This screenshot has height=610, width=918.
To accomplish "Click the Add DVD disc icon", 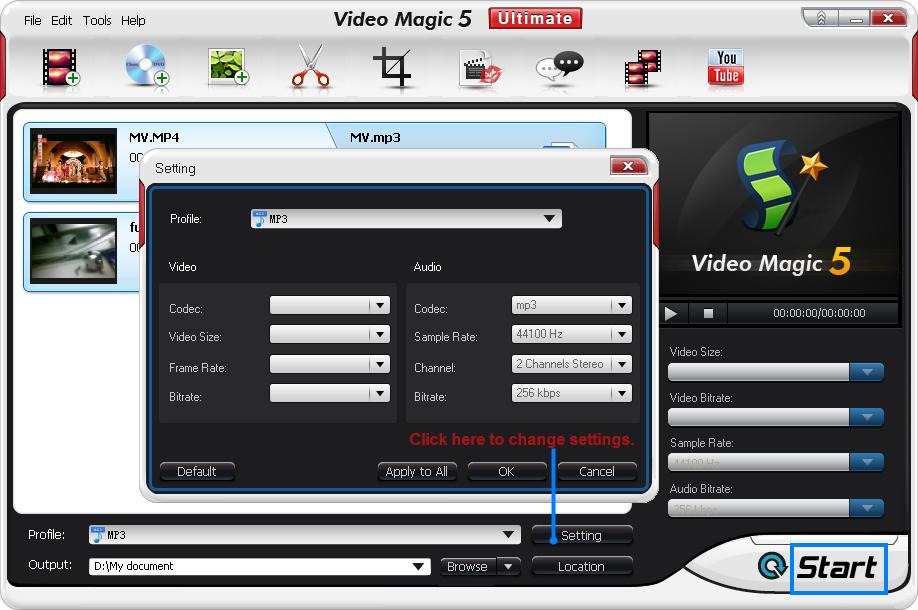I will (146, 66).
